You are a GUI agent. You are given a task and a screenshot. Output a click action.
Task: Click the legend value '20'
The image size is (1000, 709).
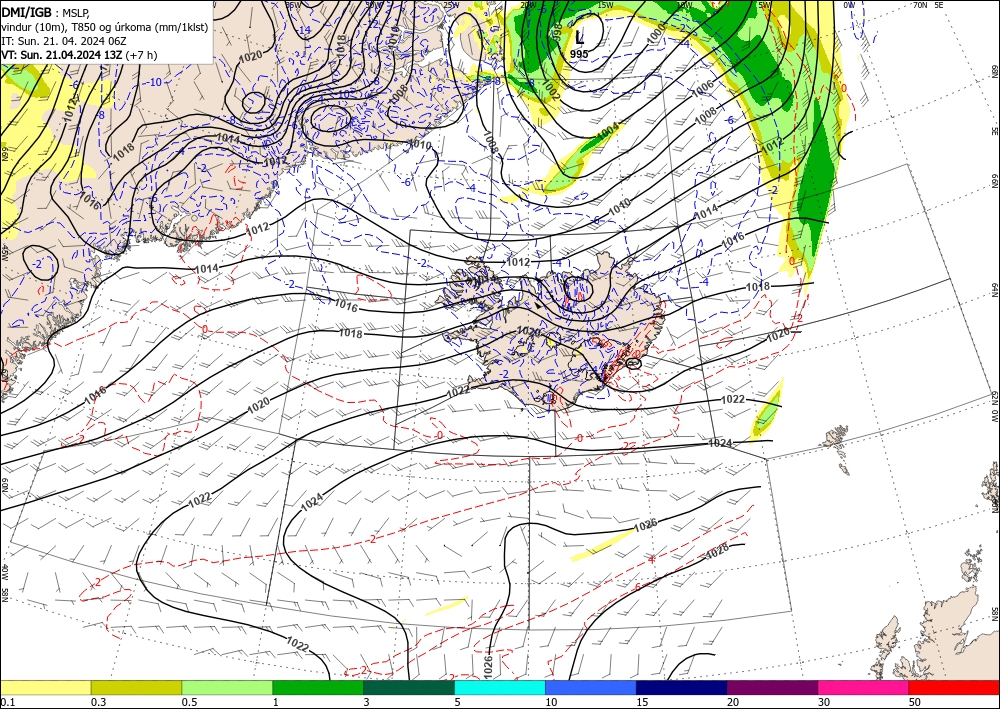click(x=733, y=702)
